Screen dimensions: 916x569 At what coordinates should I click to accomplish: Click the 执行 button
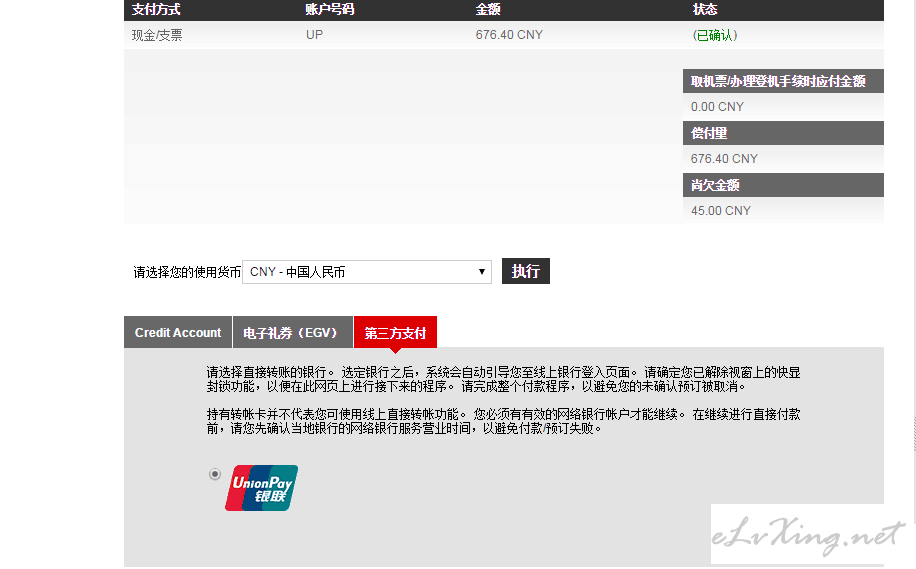526,271
